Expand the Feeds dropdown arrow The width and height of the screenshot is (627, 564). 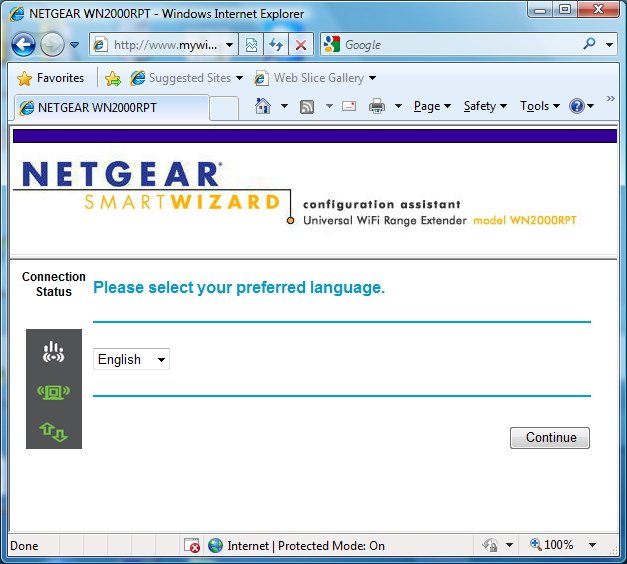[329, 106]
